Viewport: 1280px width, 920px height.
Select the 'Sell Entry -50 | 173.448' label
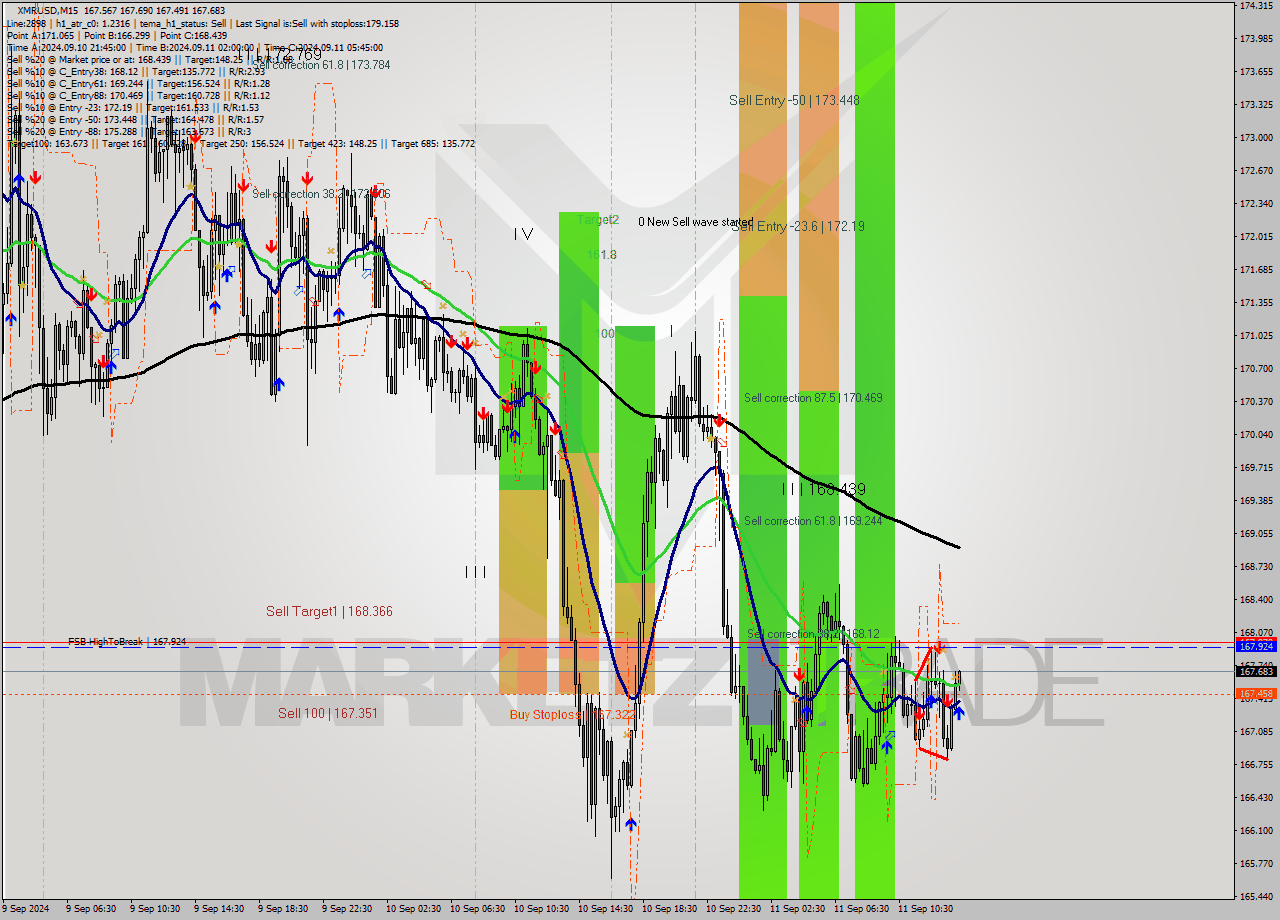click(x=794, y=100)
